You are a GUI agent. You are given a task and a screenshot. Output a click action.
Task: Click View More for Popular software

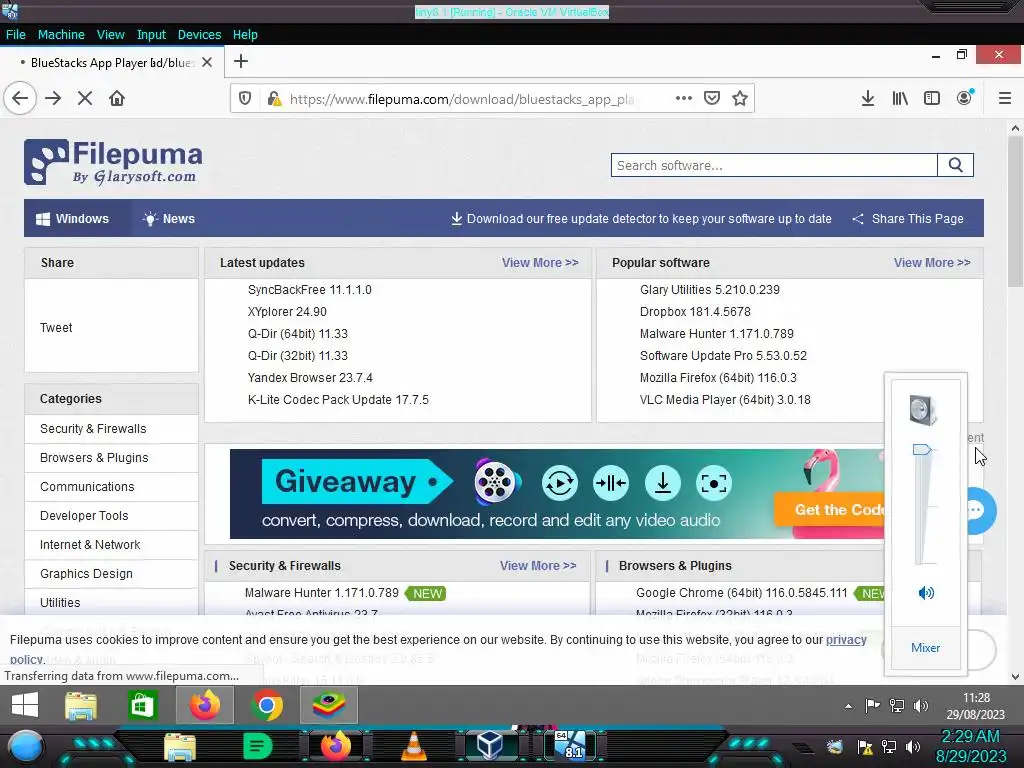pos(932,263)
